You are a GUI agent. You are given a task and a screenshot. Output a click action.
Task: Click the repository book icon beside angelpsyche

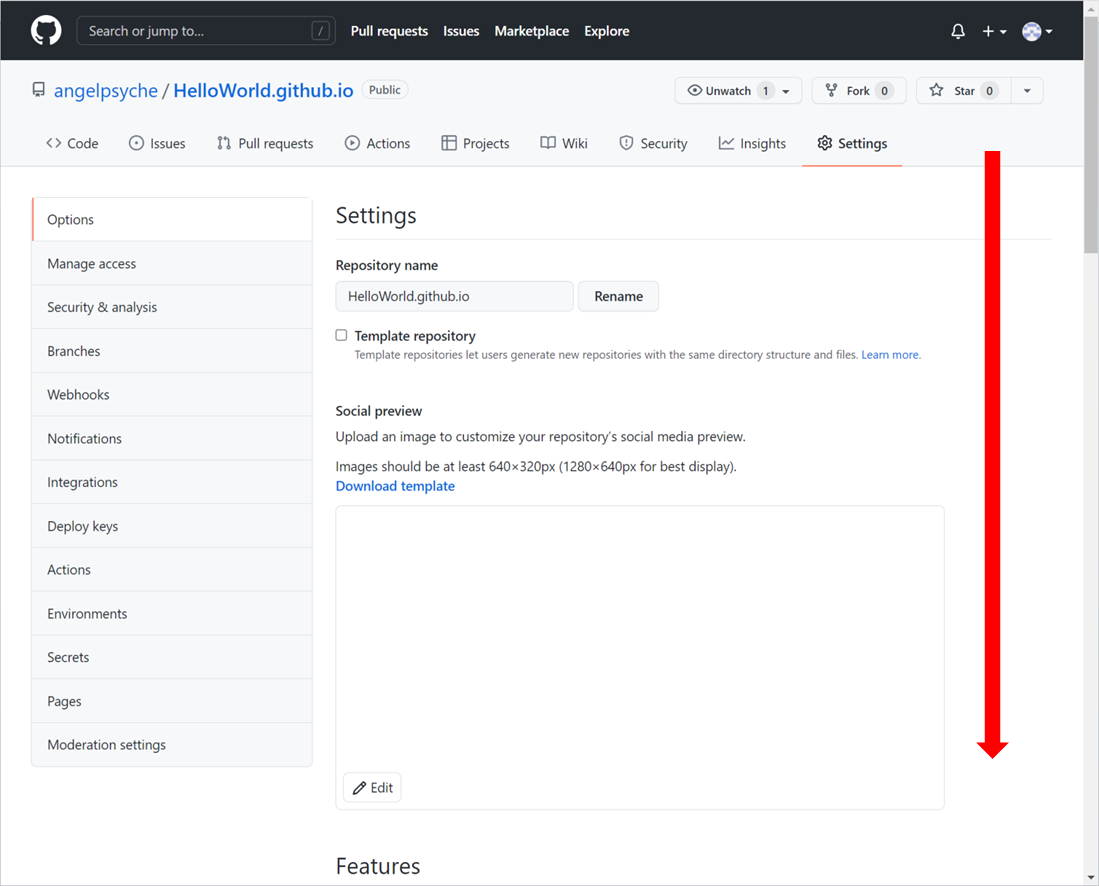[39, 90]
